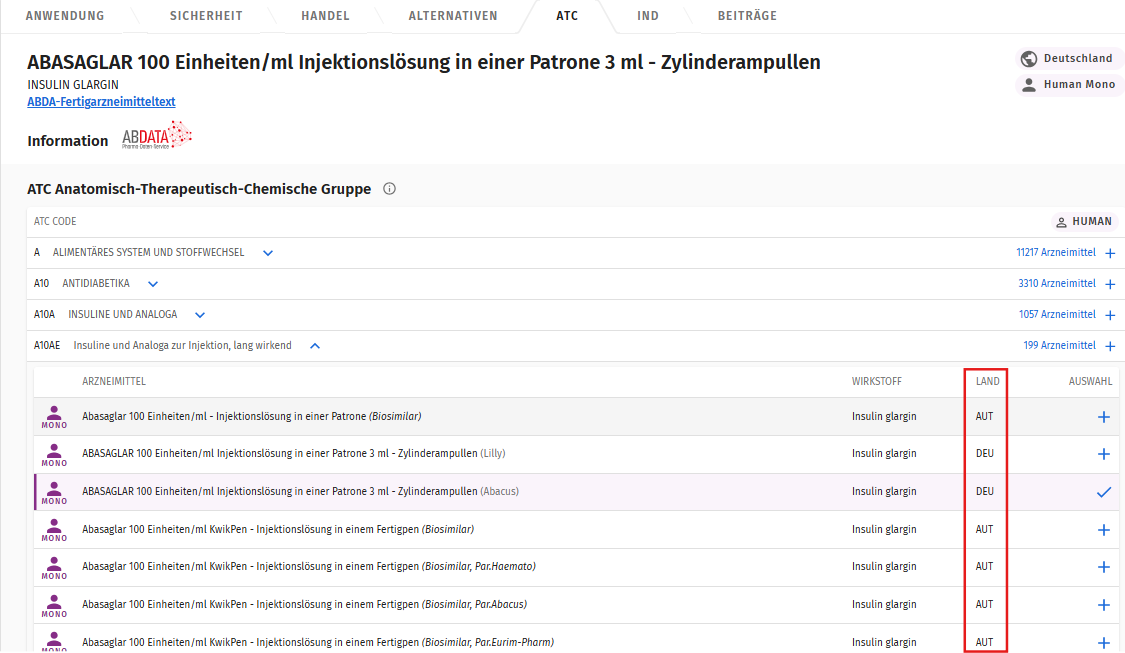Add KwikPen (Biosimilar, Par.Eurim-Pharm) to selection
Image resolution: width=1125 pixels, height=653 pixels.
click(x=1103, y=643)
